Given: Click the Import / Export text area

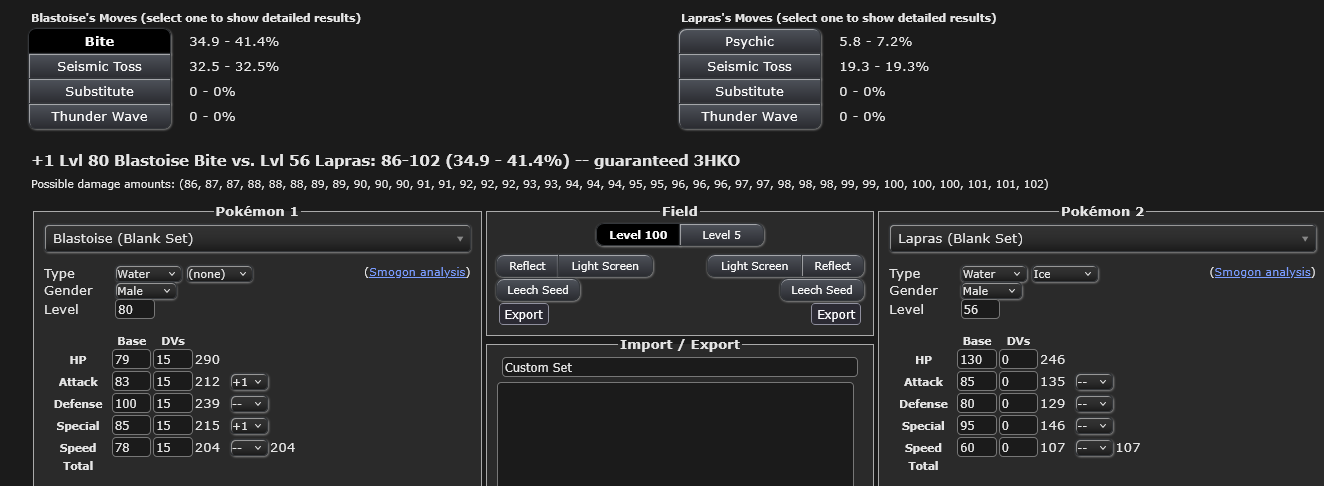Looking at the screenshot, I should (x=676, y=434).
